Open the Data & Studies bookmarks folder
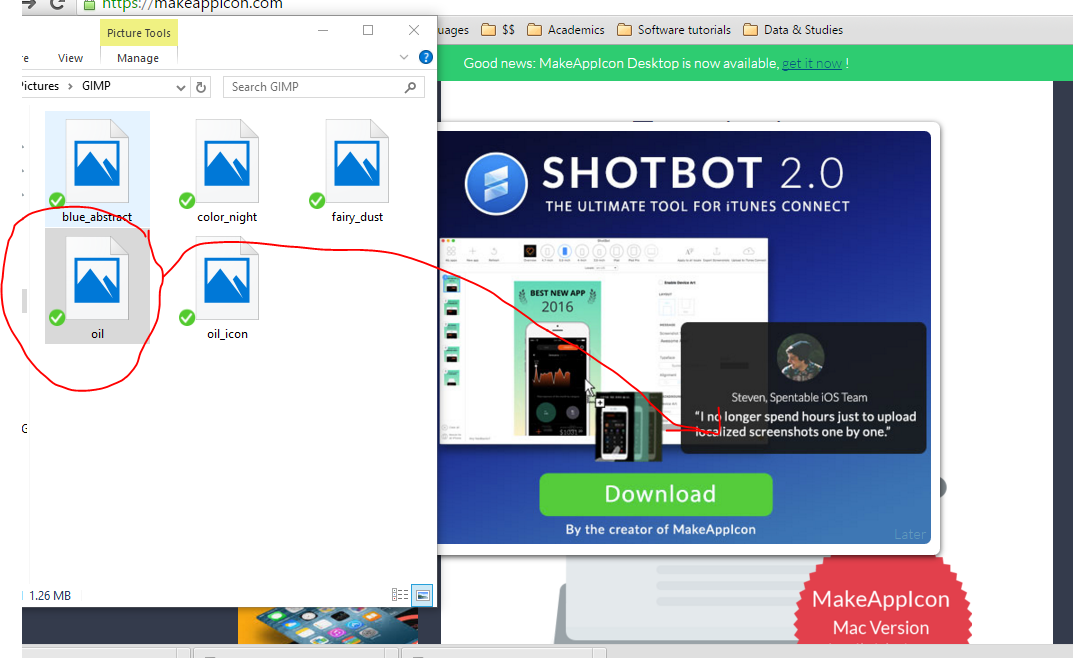The height and width of the screenshot is (658, 1073). click(793, 30)
